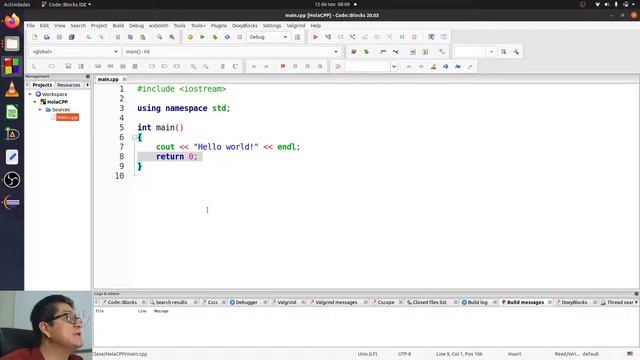
Task: Click the highlighter pen toolbar icon
Action: tap(433, 67)
